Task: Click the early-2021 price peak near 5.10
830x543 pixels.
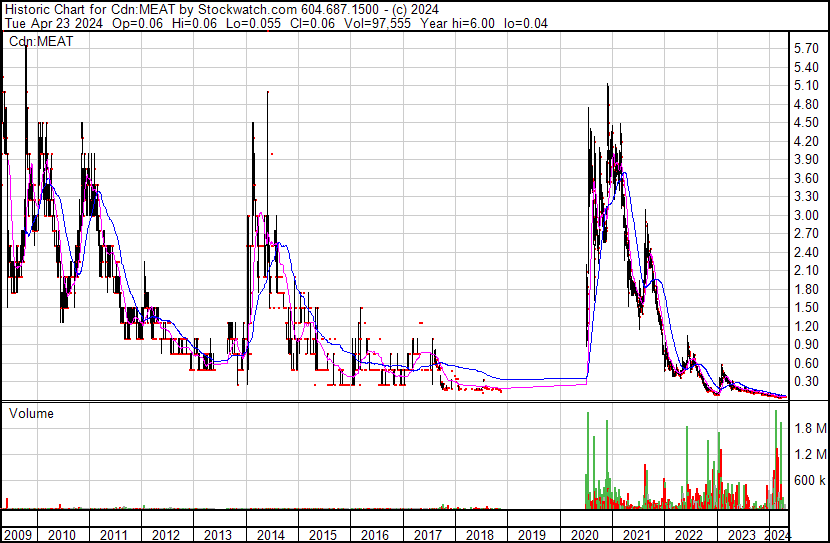Action: pyautogui.click(x=608, y=85)
